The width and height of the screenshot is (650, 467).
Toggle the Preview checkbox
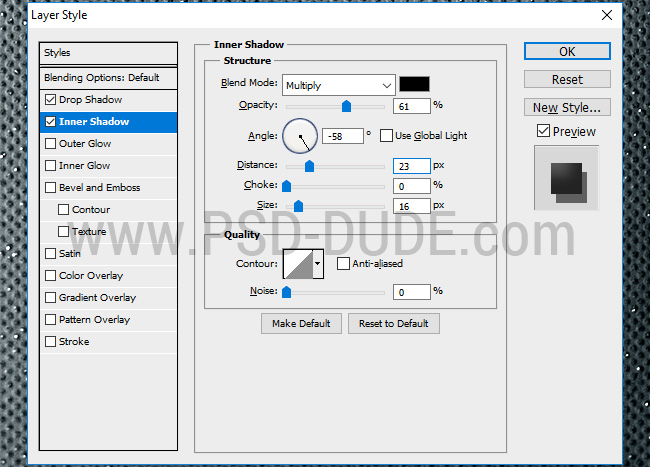click(543, 131)
